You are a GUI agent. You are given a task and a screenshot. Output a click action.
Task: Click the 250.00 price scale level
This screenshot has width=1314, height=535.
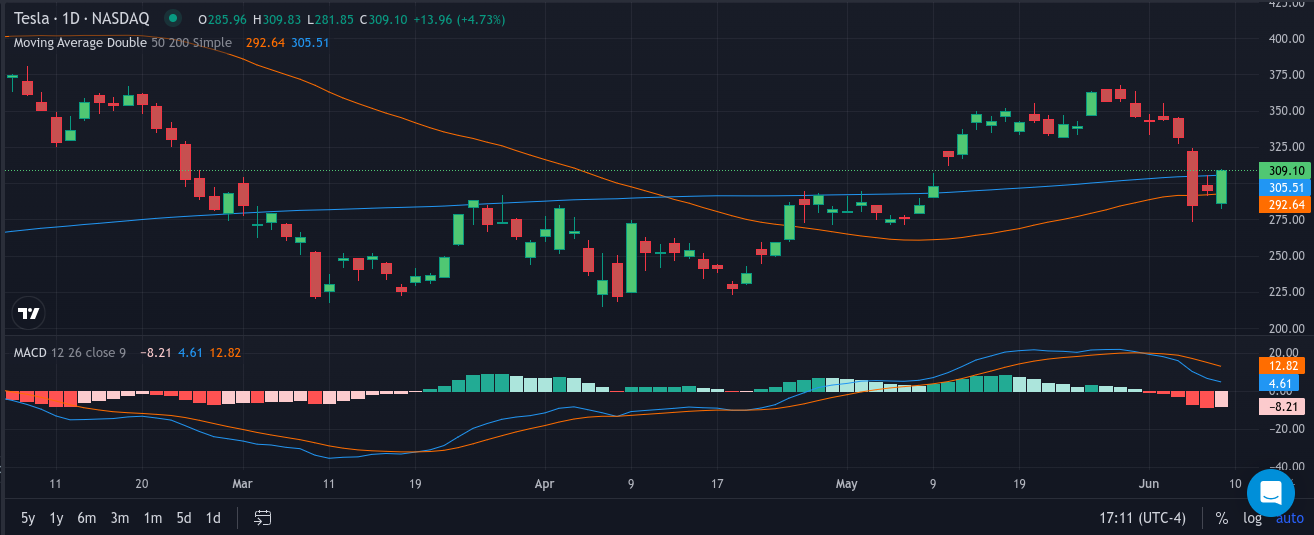pyautogui.click(x=1286, y=256)
